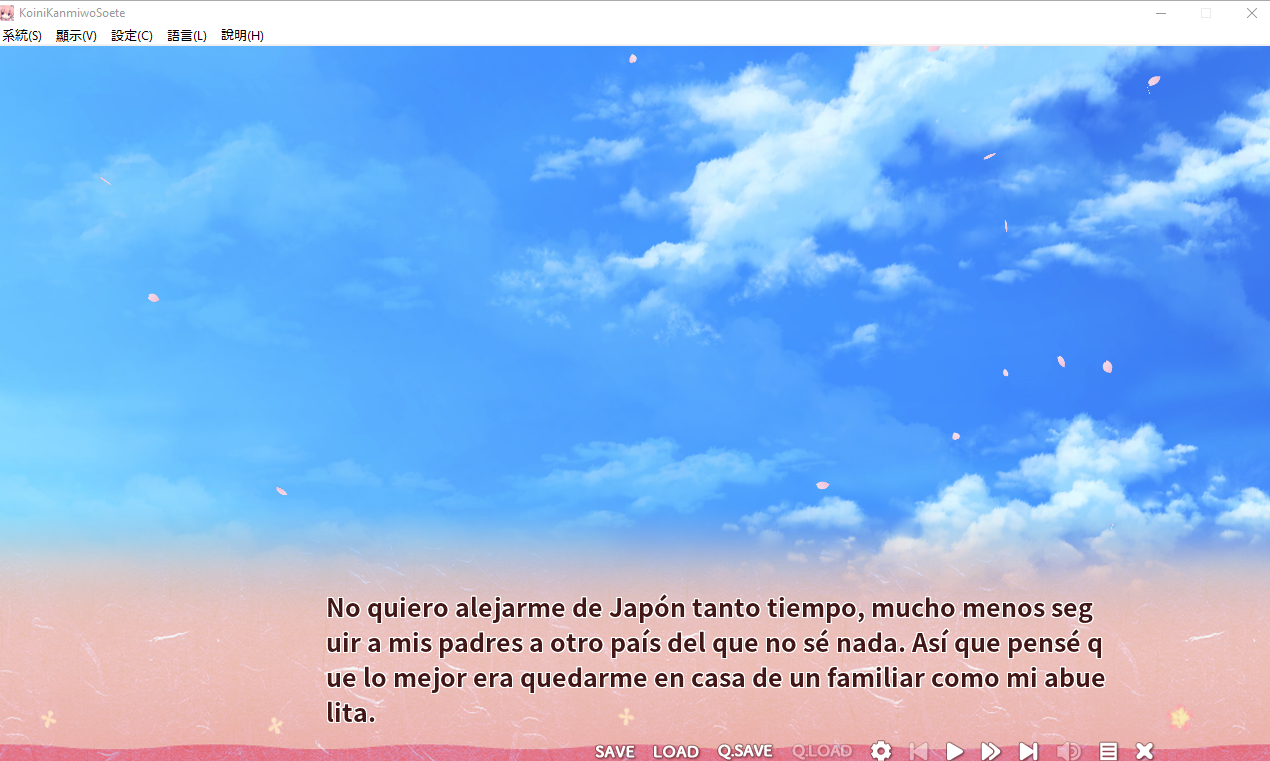Click the LOAD button
The image size is (1270, 761).
pyautogui.click(x=676, y=752)
